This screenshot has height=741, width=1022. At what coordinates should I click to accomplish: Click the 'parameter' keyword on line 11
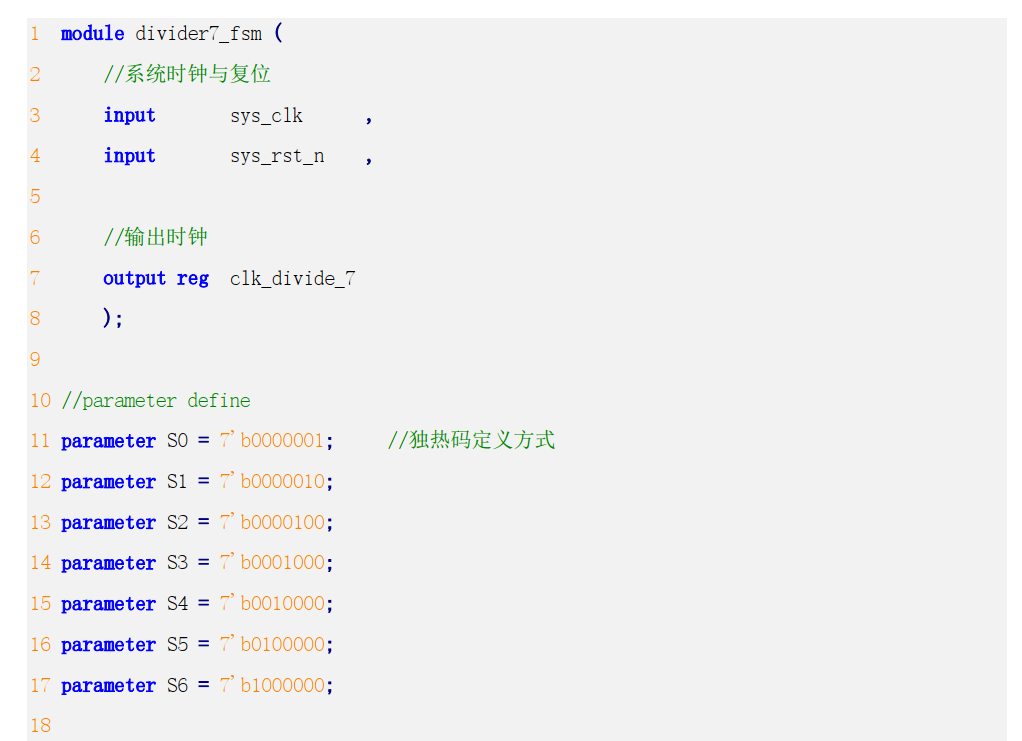click(x=108, y=442)
